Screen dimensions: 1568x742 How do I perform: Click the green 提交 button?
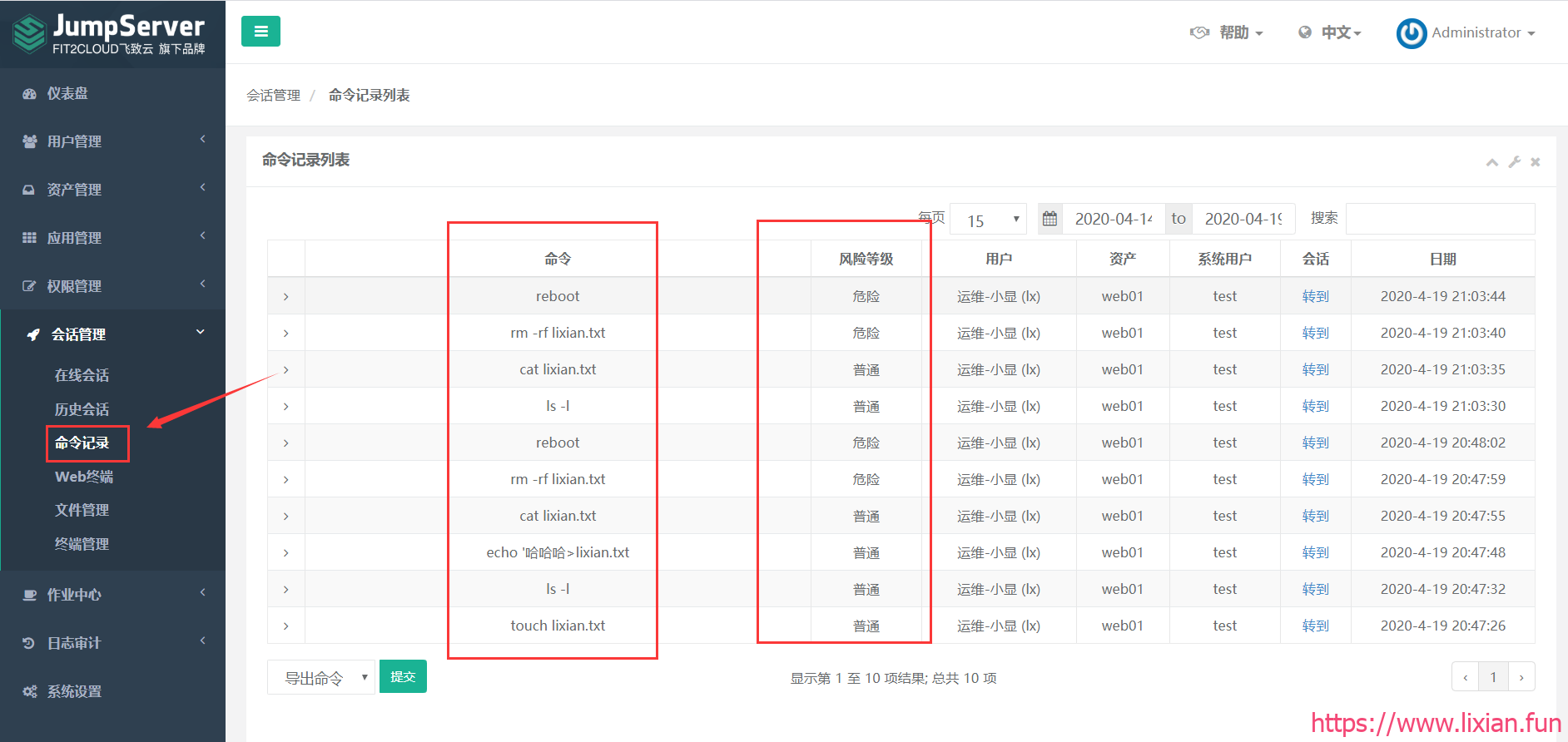pos(403,677)
